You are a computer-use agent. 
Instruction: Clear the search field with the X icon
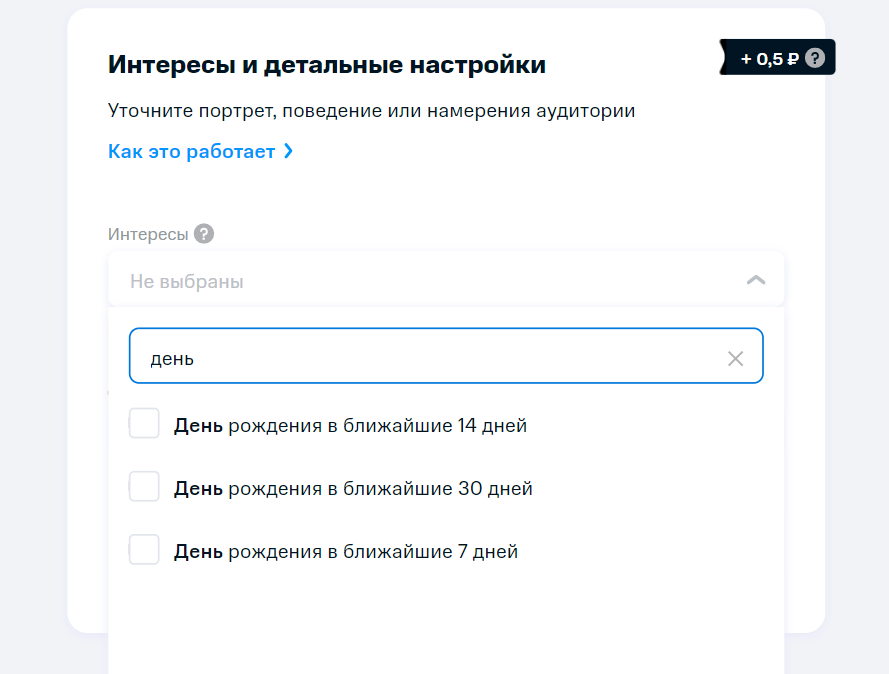click(x=735, y=358)
